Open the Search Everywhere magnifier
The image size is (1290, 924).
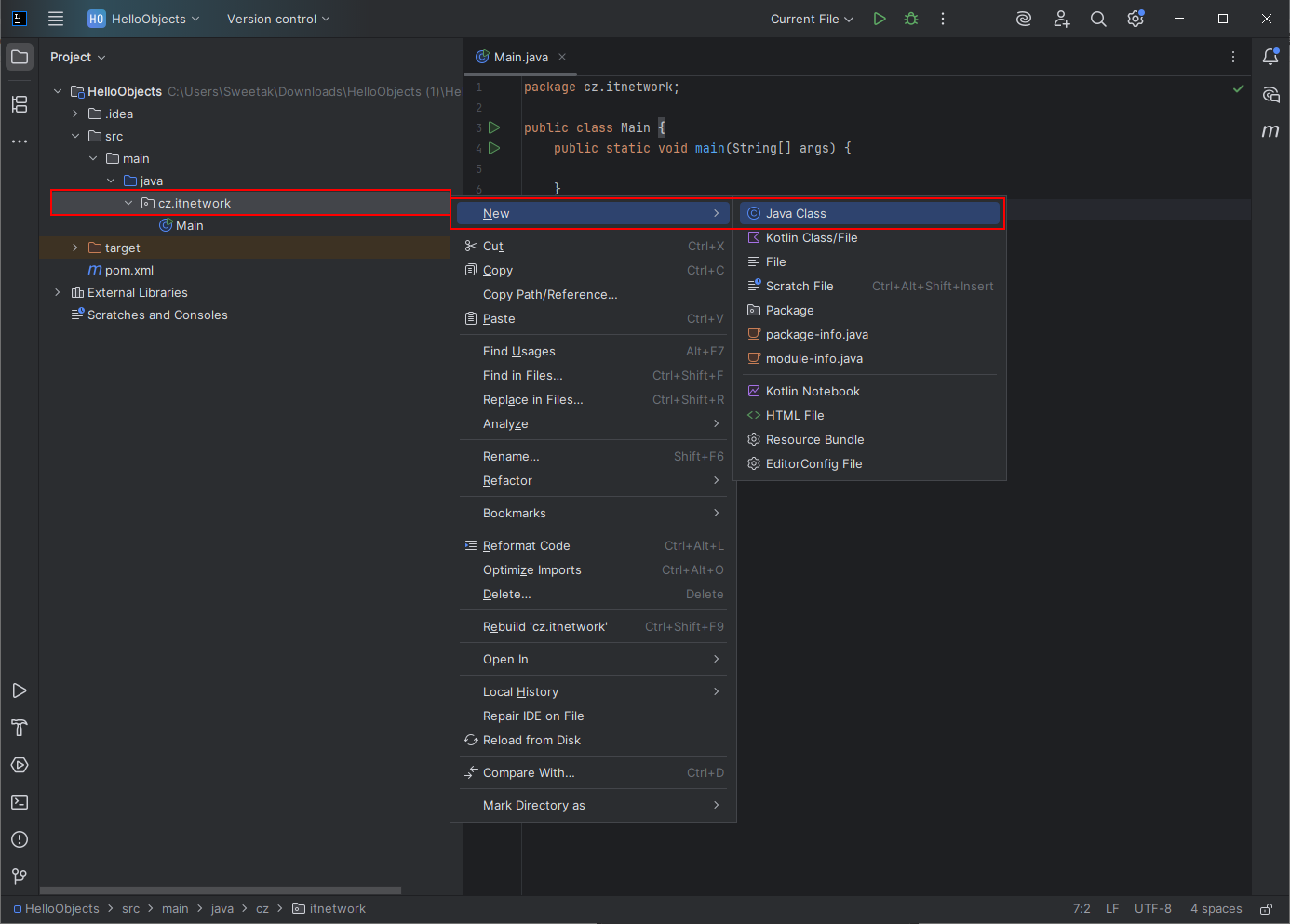(1098, 19)
